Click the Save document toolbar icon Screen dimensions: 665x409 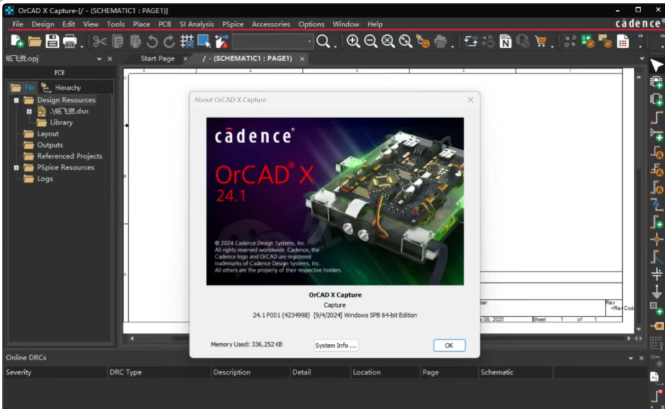[52, 42]
